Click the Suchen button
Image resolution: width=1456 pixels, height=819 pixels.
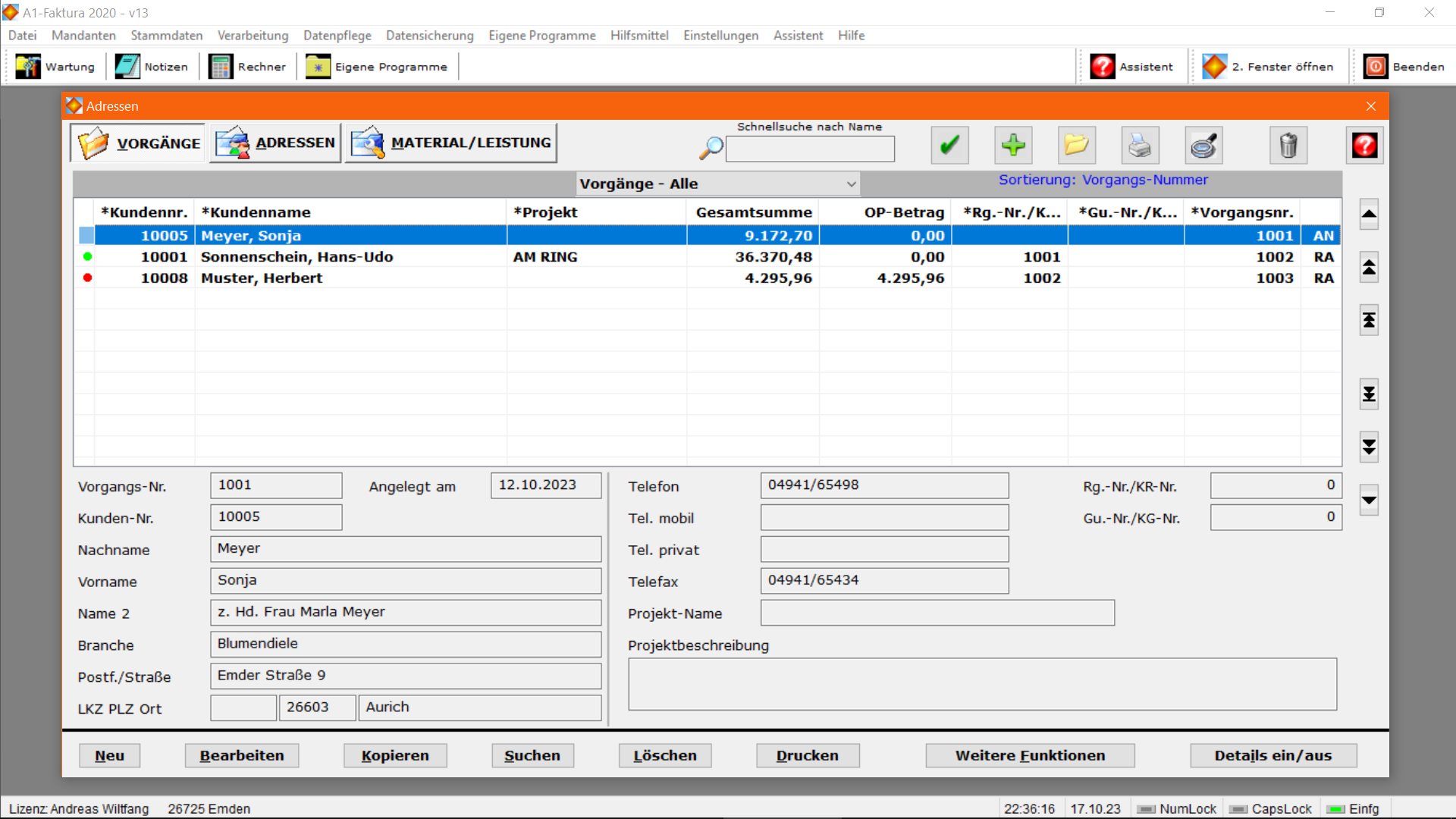pyautogui.click(x=532, y=755)
